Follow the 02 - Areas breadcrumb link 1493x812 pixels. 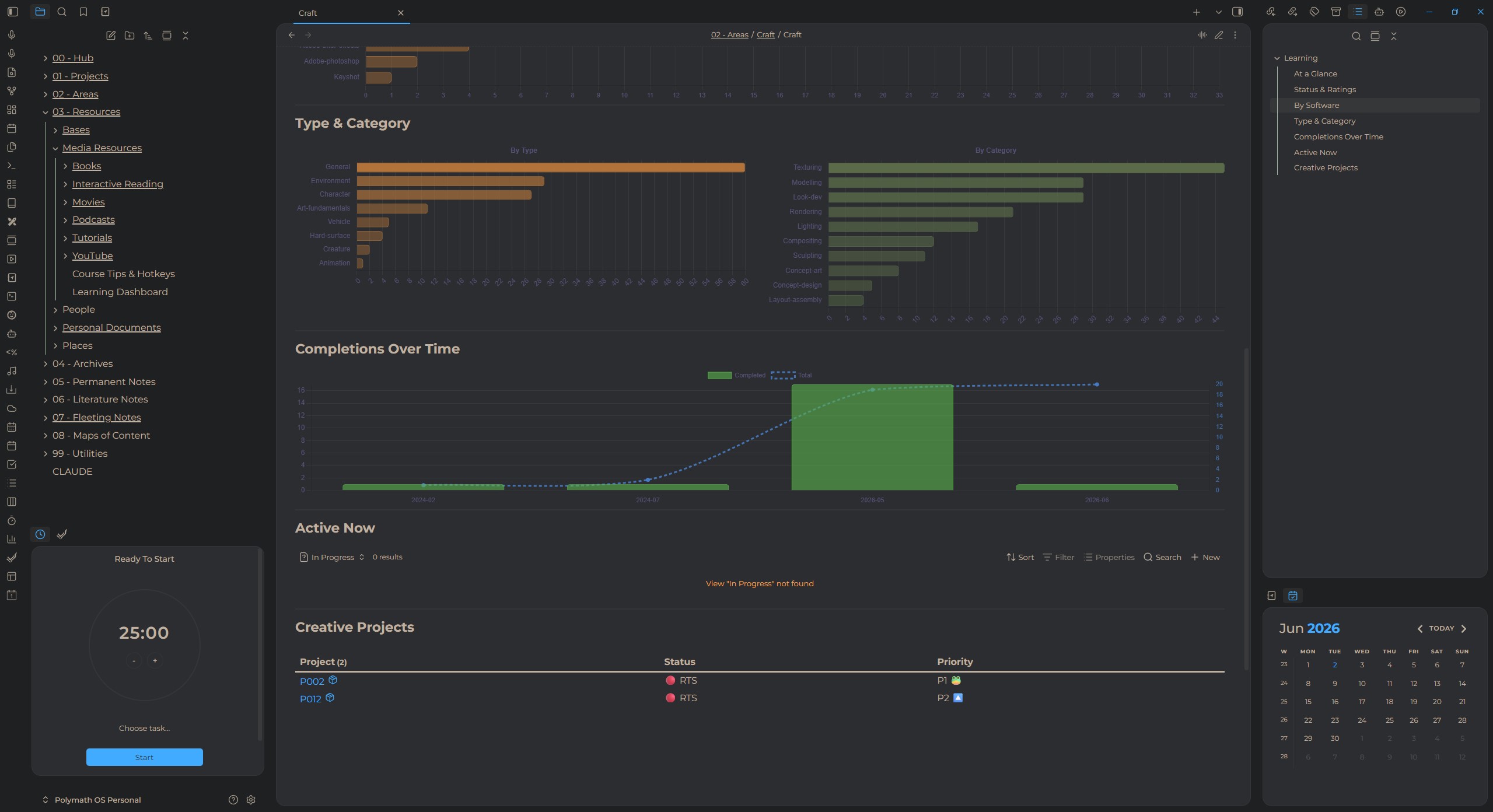pos(729,35)
